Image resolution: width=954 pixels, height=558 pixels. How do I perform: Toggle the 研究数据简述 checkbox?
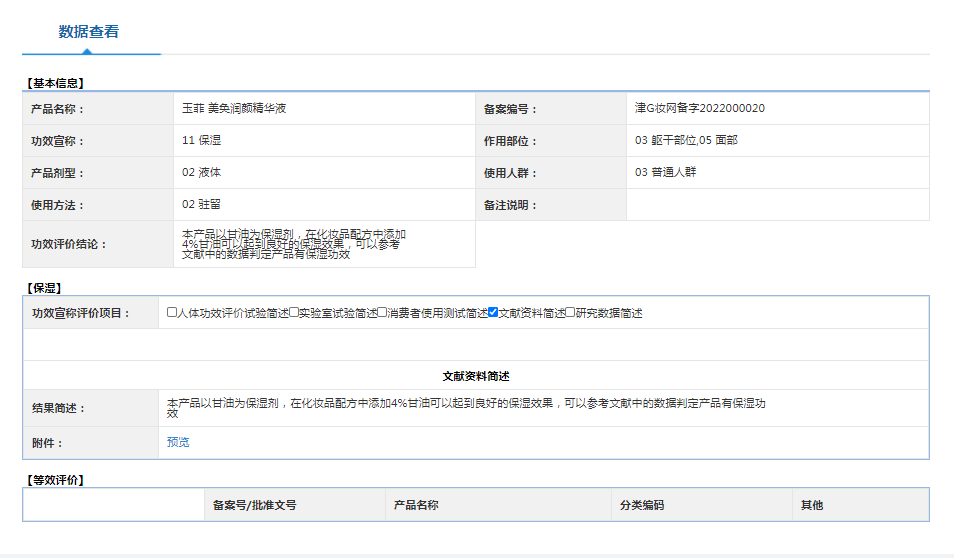click(x=571, y=313)
